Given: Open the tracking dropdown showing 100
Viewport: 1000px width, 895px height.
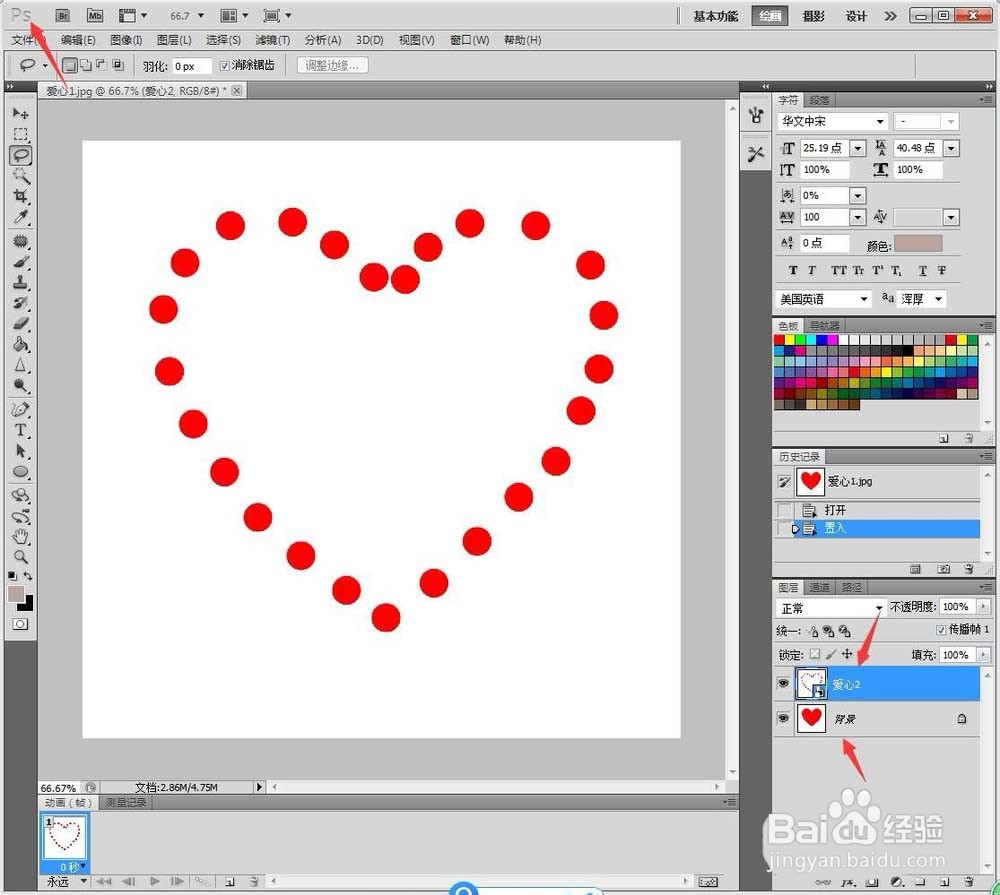Looking at the screenshot, I should [858, 218].
